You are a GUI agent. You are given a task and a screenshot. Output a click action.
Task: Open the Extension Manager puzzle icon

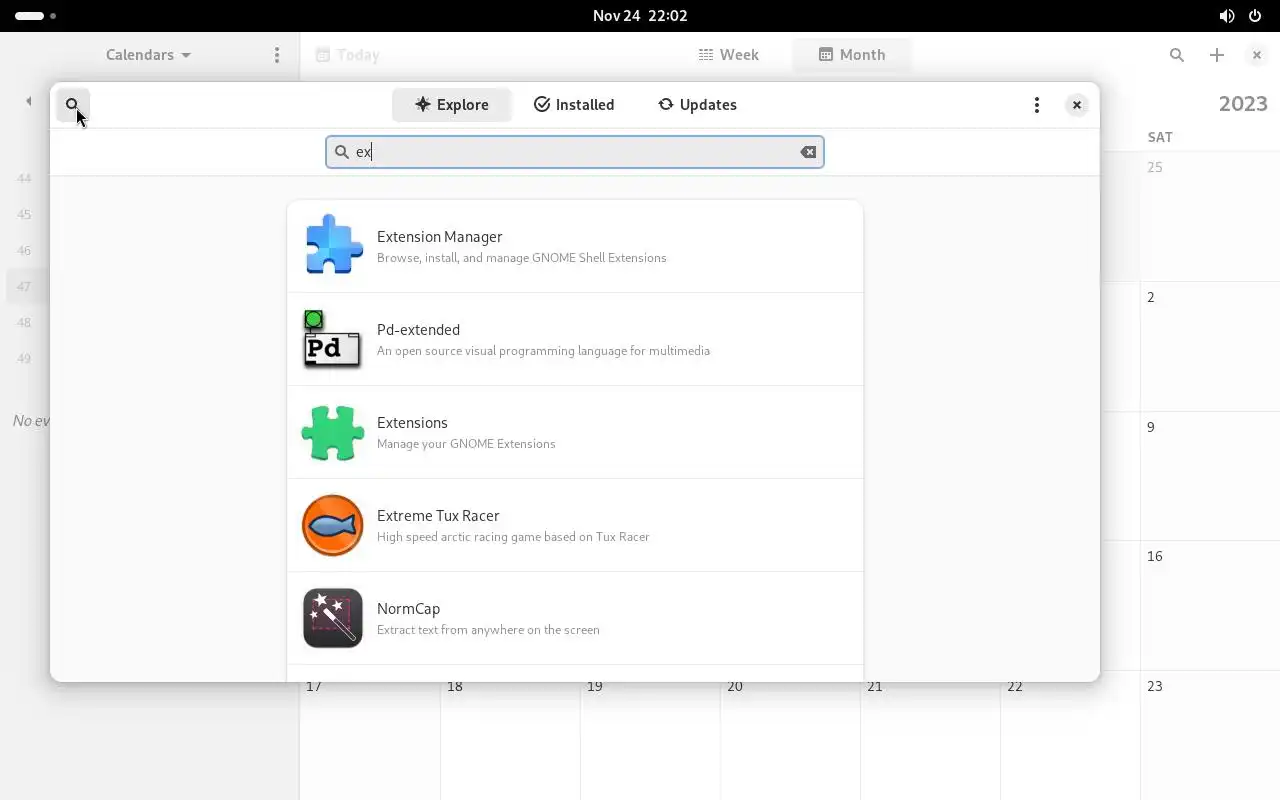tap(333, 246)
